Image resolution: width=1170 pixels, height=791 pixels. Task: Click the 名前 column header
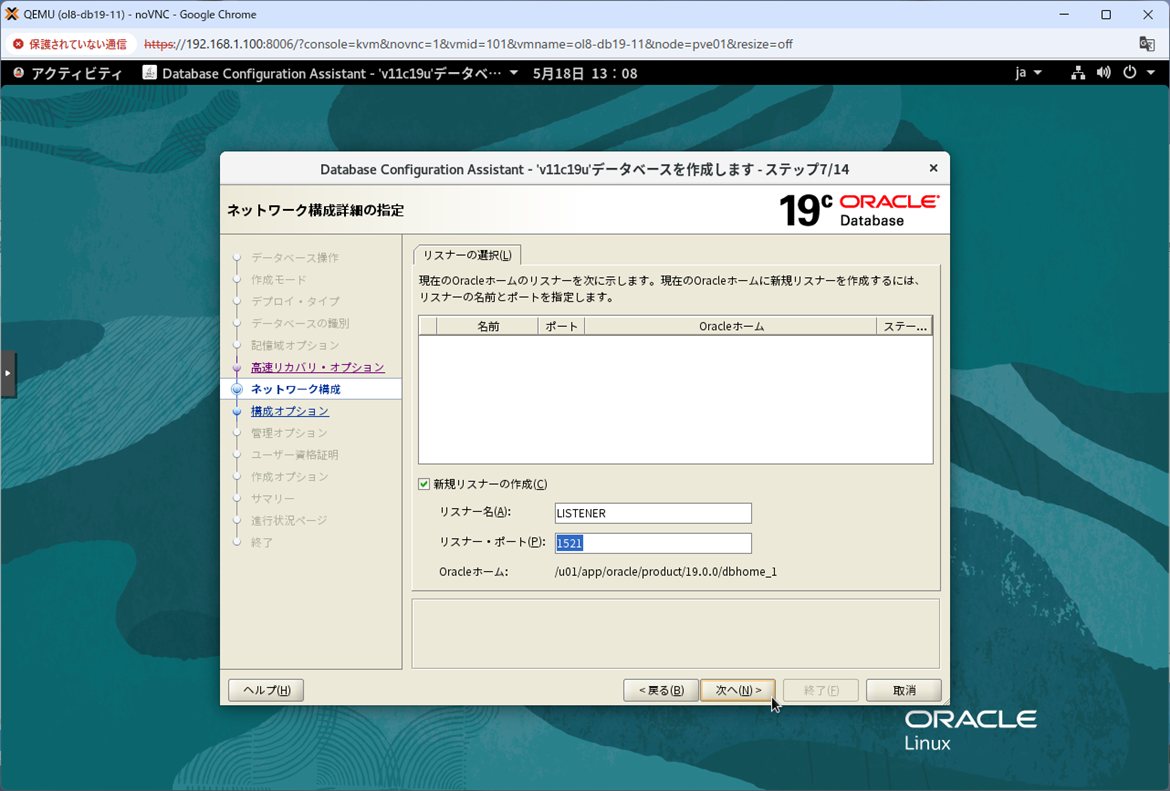(487, 326)
